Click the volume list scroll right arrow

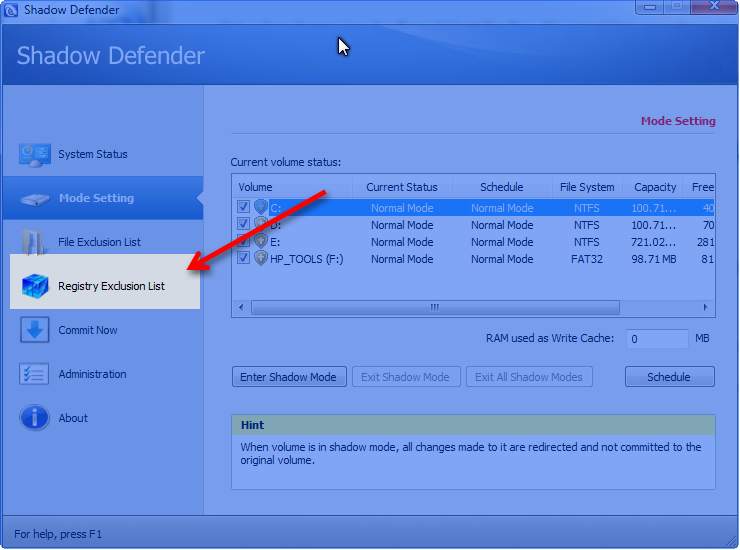[x=705, y=307]
